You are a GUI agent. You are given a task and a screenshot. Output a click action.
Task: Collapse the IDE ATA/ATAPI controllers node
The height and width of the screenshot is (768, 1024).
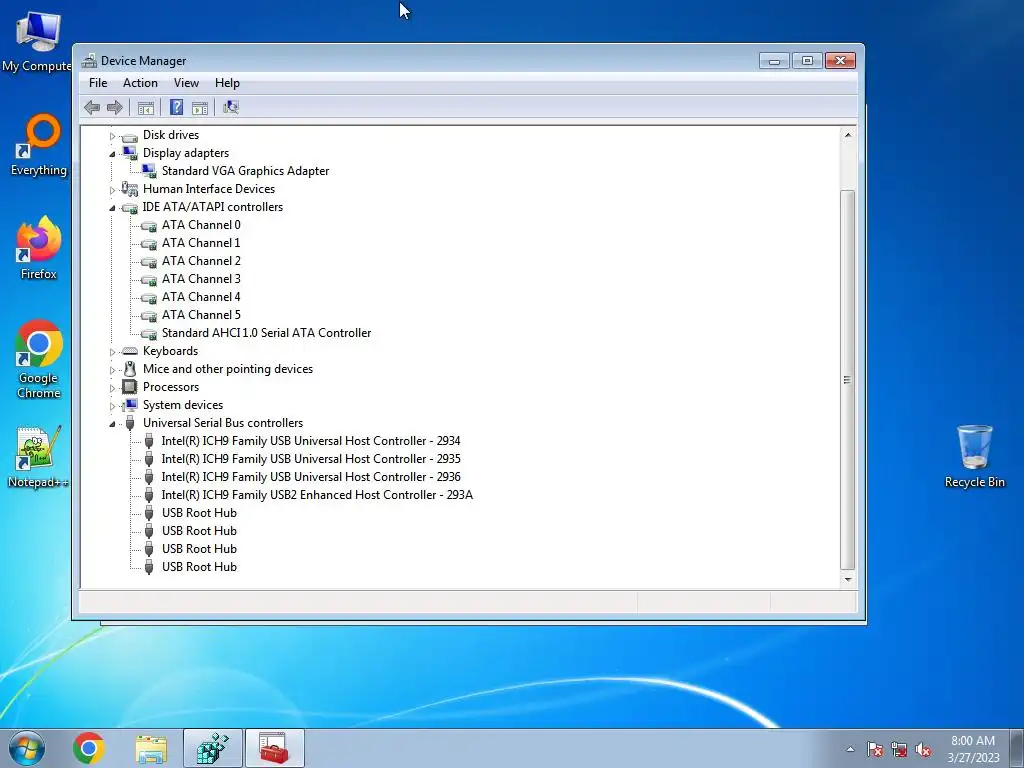(112, 208)
